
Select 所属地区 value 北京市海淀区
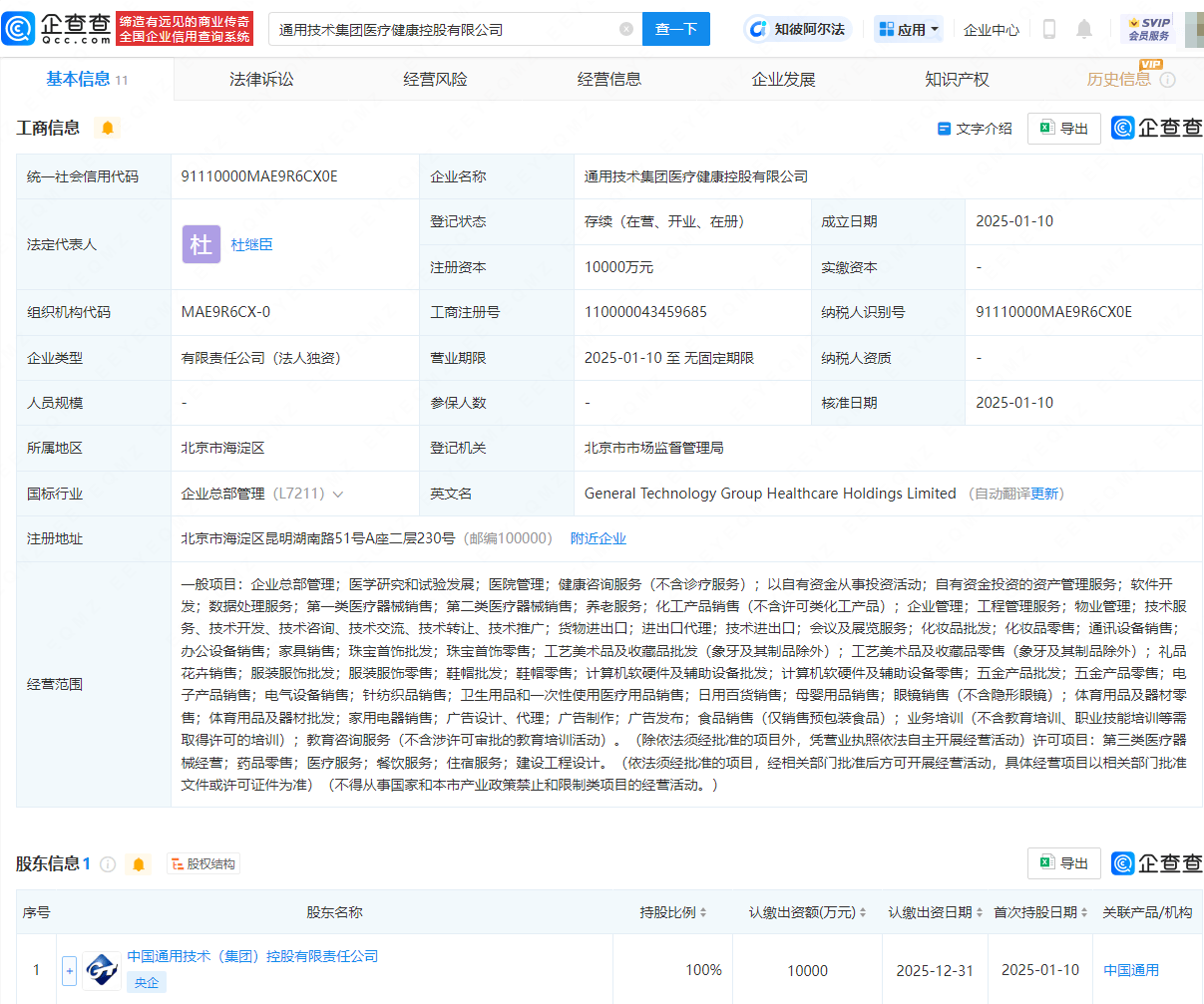[x=222, y=448]
